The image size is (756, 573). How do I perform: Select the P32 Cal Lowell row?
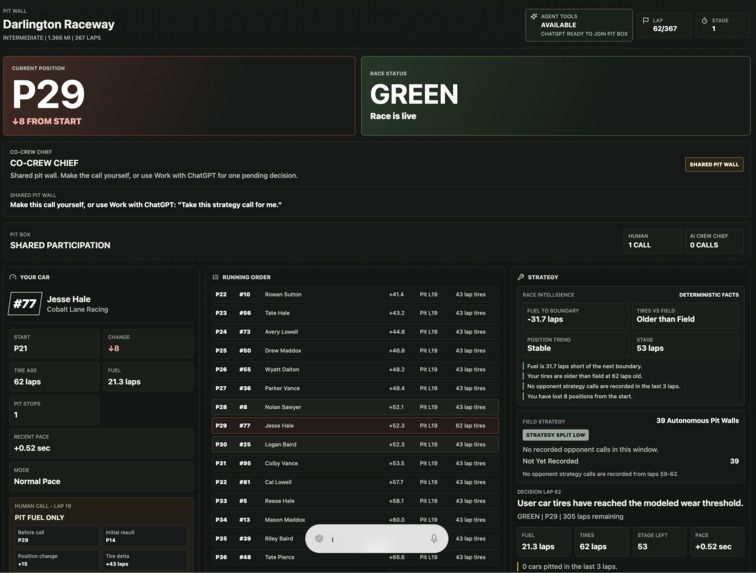coord(355,482)
